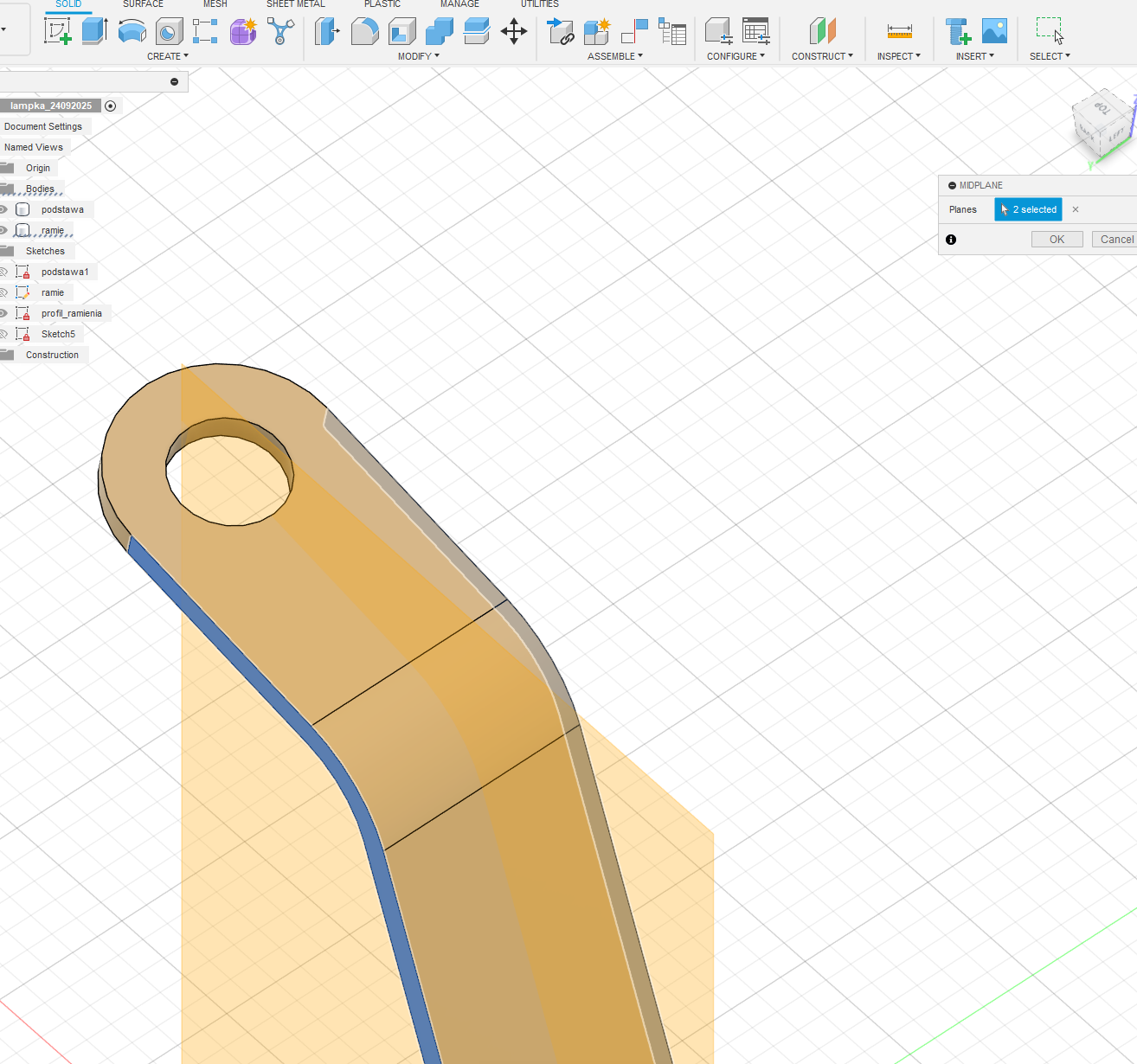Click the Shell tool icon
Viewport: 1137px width, 1064px height.
point(401,32)
